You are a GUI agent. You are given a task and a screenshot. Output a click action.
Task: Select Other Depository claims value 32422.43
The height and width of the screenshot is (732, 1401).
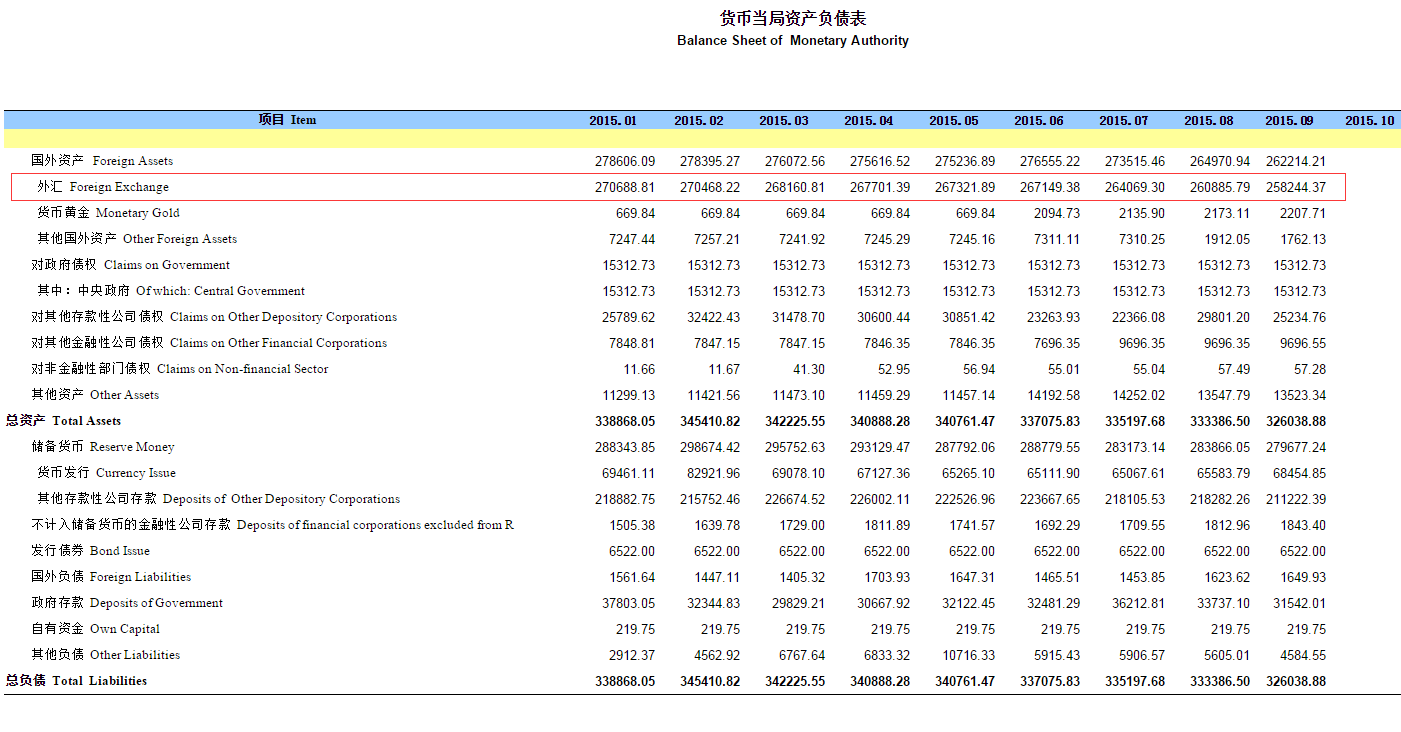click(714, 317)
